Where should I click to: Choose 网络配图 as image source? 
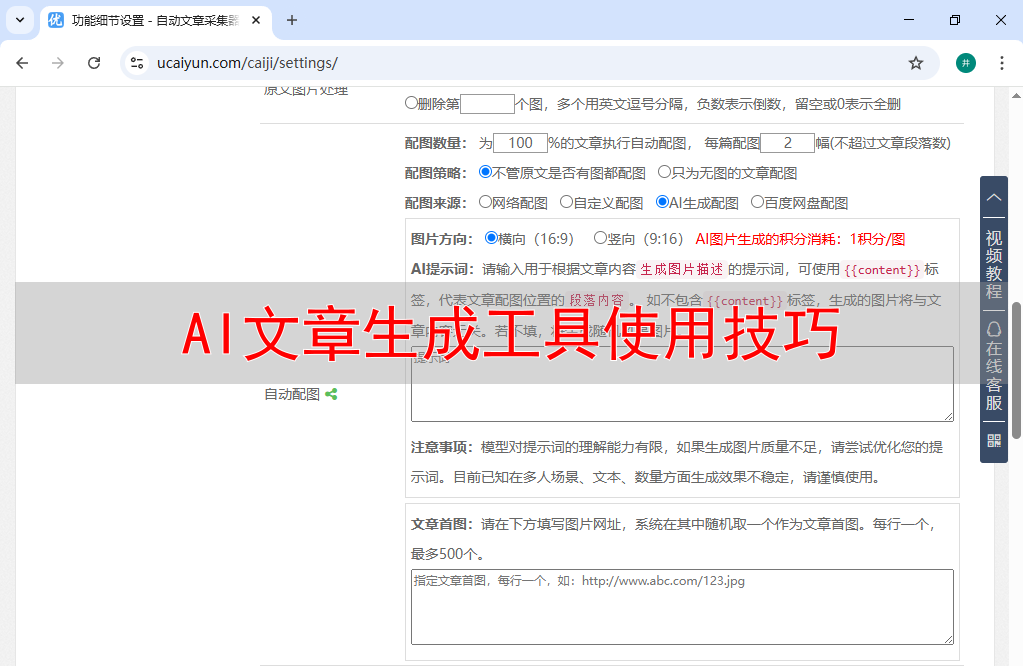point(485,202)
